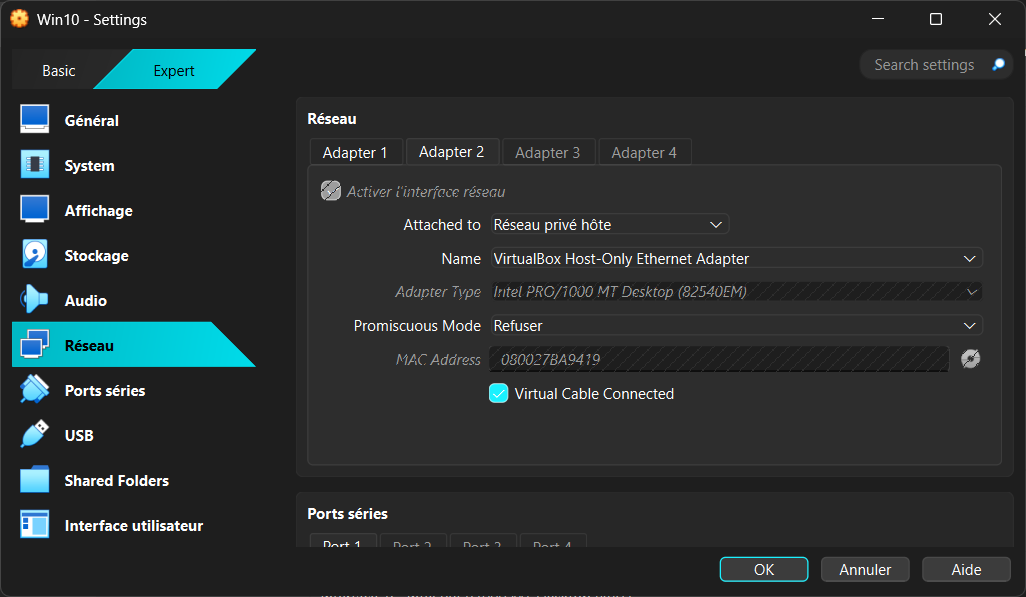The height and width of the screenshot is (597, 1026).
Task: Switch to Adapter 1 tab
Action: [355, 153]
